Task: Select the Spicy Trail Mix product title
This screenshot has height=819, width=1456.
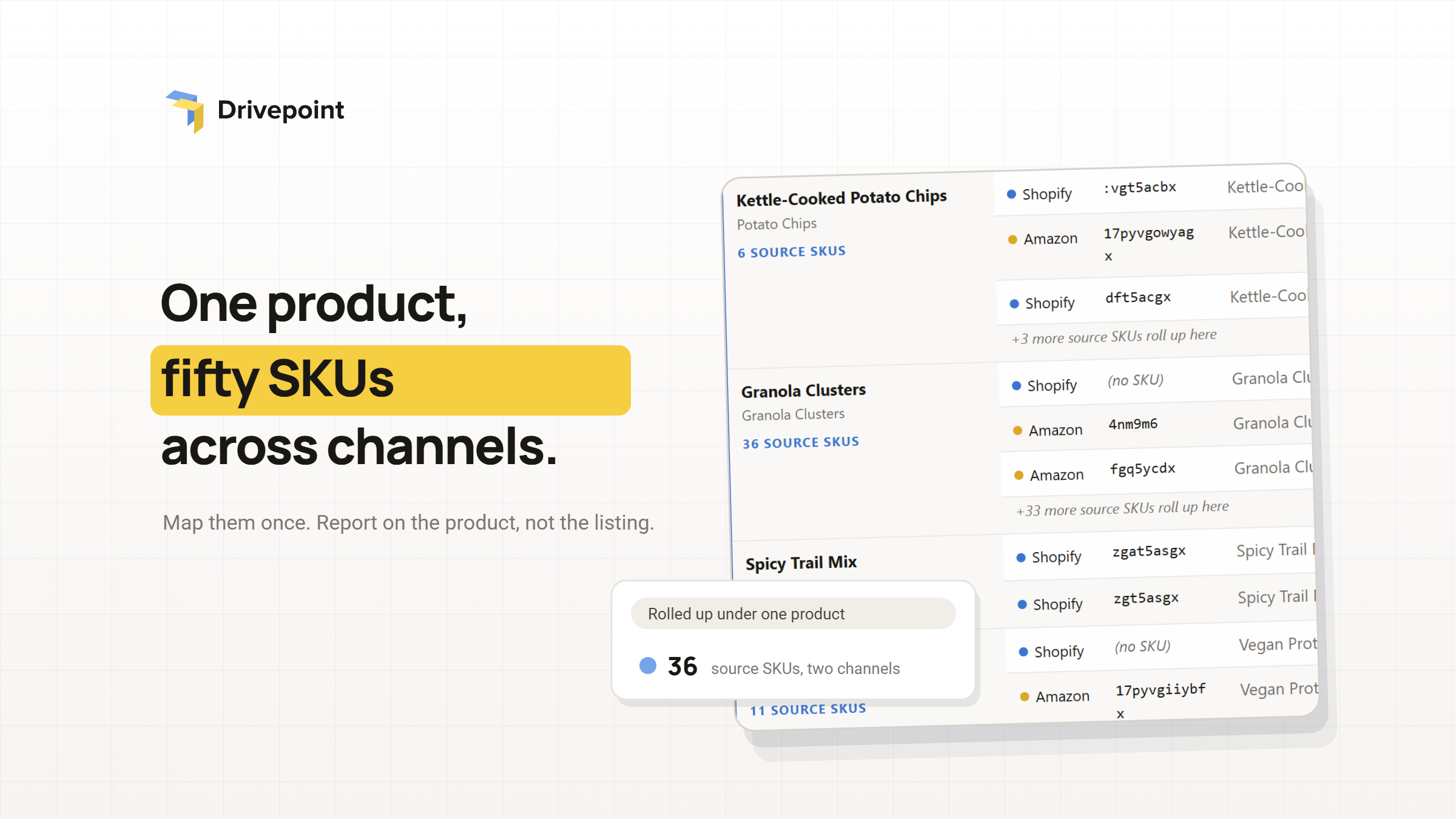Action: 801,563
